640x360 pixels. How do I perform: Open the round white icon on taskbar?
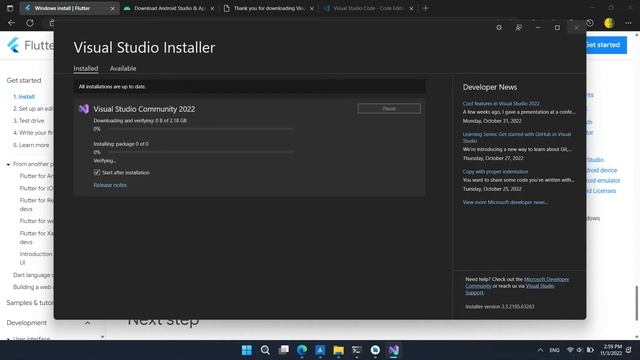[375, 350]
